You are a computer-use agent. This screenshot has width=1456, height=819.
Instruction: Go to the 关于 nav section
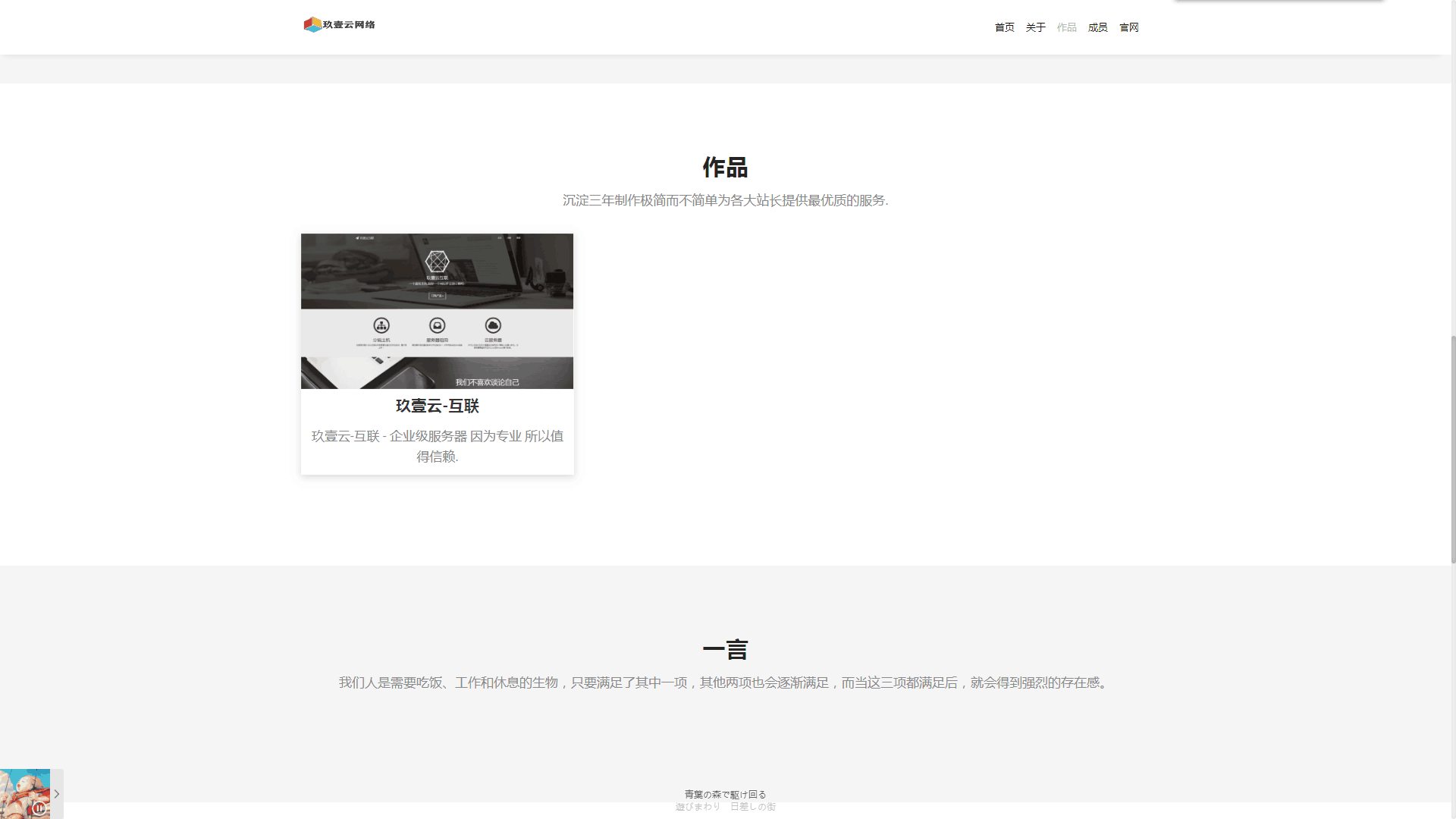point(1035,27)
